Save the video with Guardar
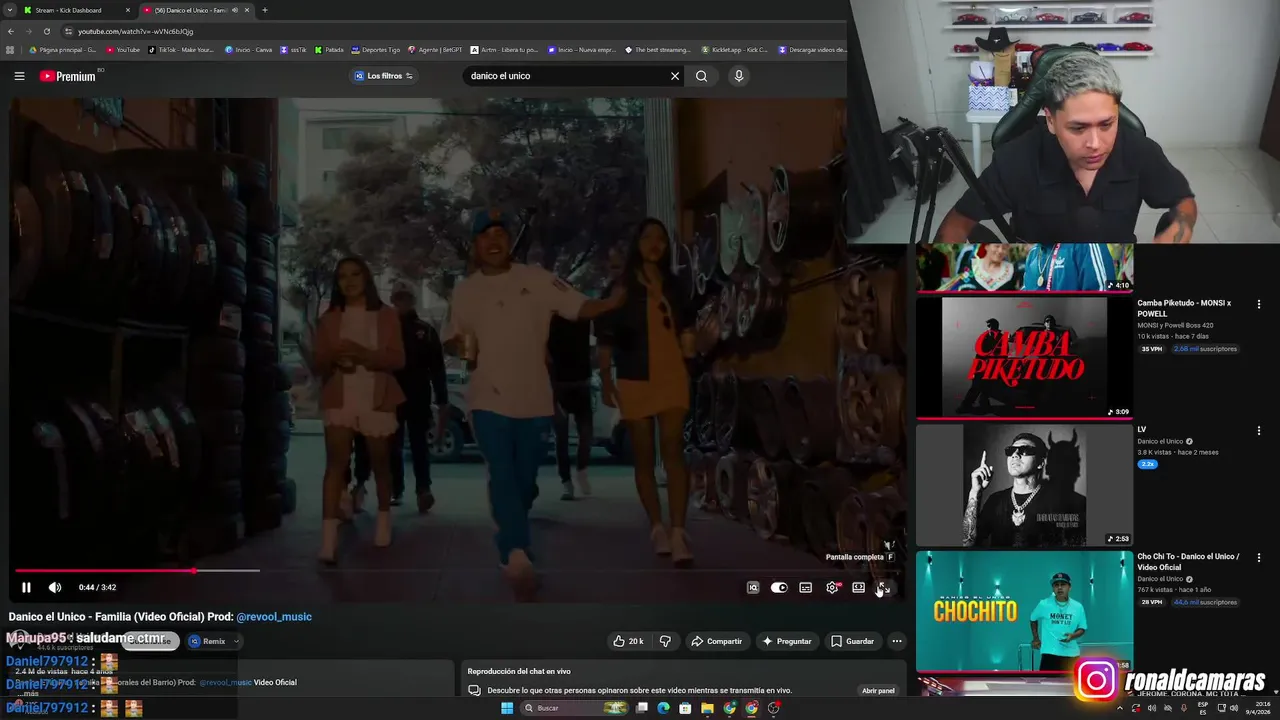Viewport: 1280px width, 720px height. [x=852, y=641]
